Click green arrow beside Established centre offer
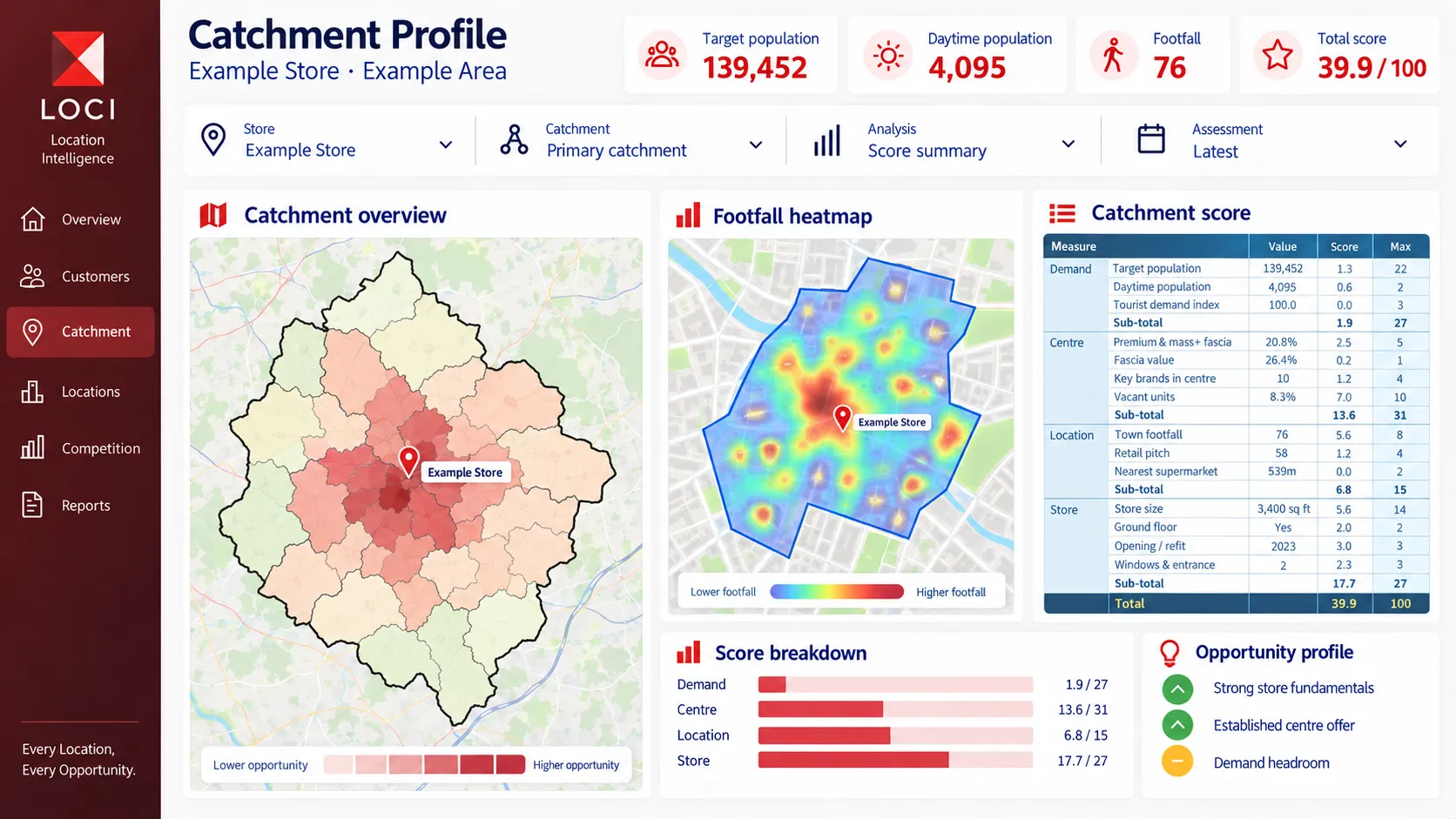 (x=1177, y=725)
